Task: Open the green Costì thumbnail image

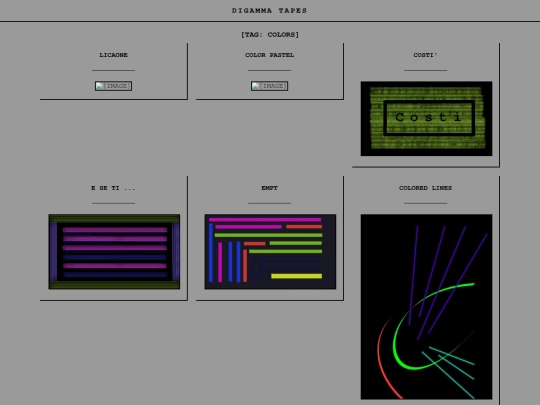Action: pyautogui.click(x=426, y=119)
